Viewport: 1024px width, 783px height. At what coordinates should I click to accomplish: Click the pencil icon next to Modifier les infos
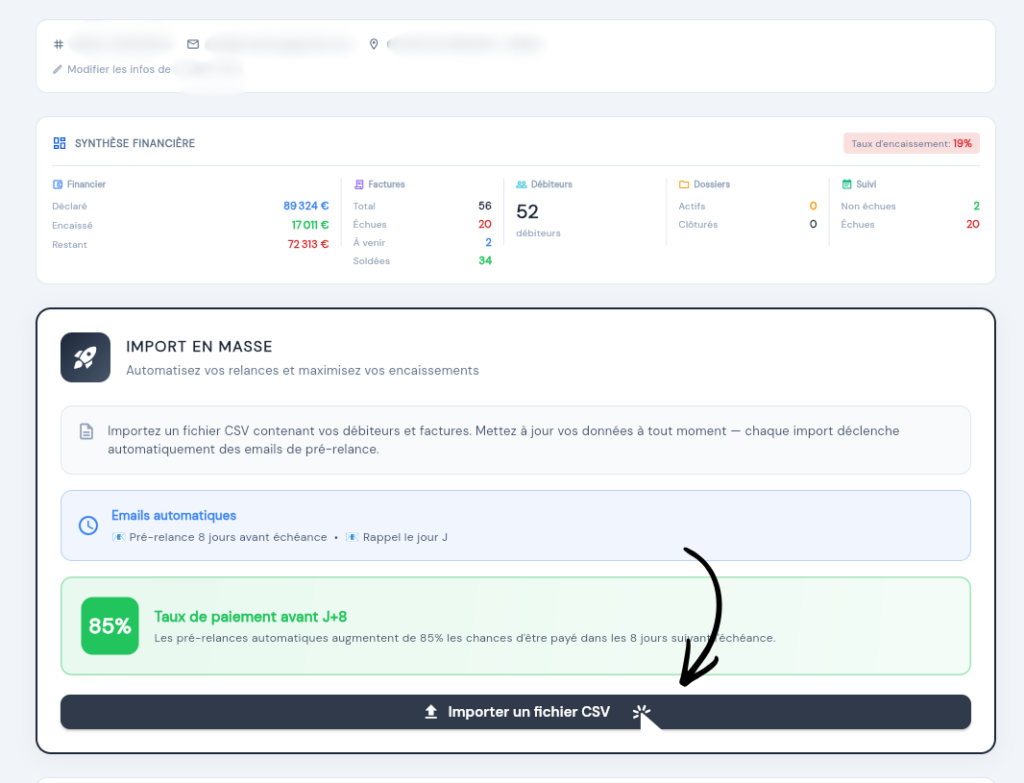click(58, 70)
